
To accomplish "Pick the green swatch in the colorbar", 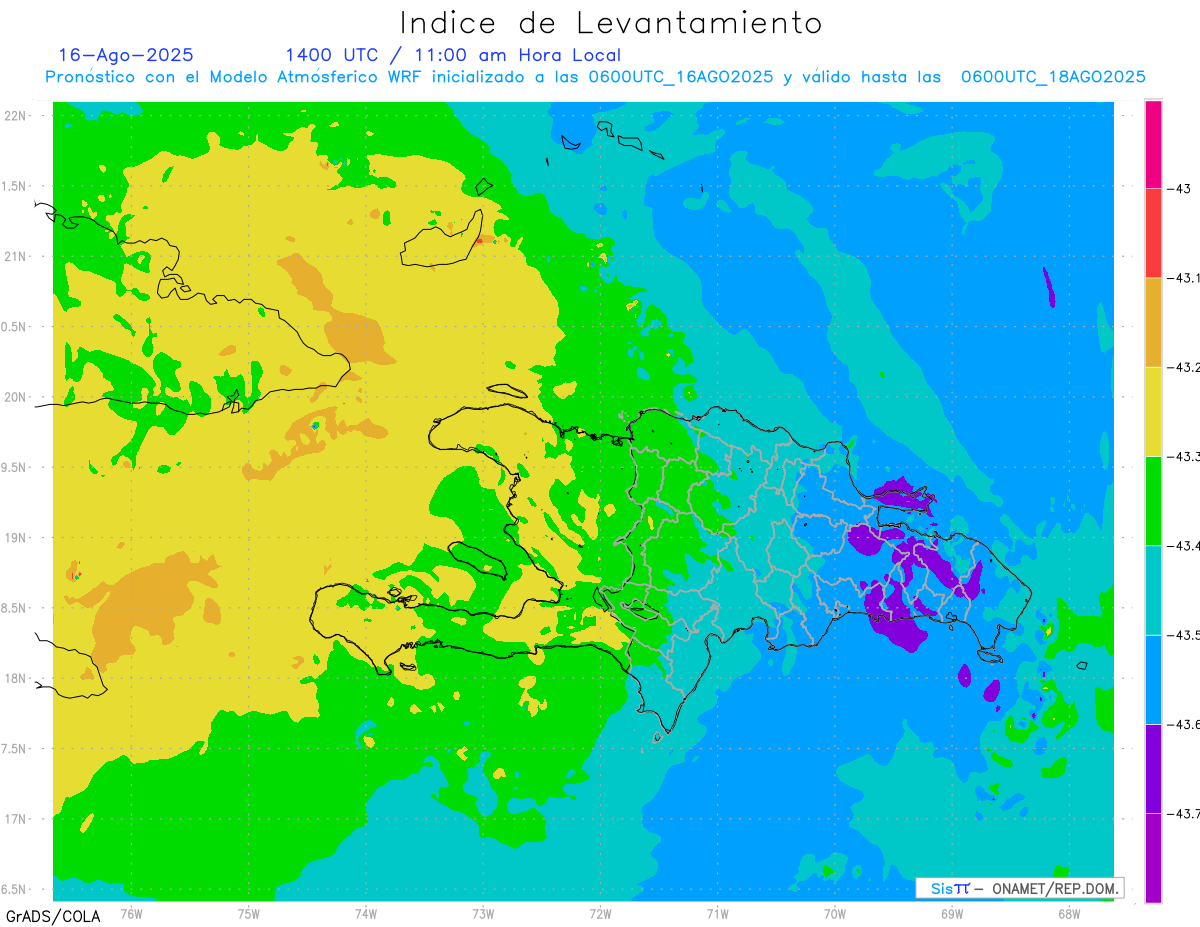I will (x=1153, y=500).
